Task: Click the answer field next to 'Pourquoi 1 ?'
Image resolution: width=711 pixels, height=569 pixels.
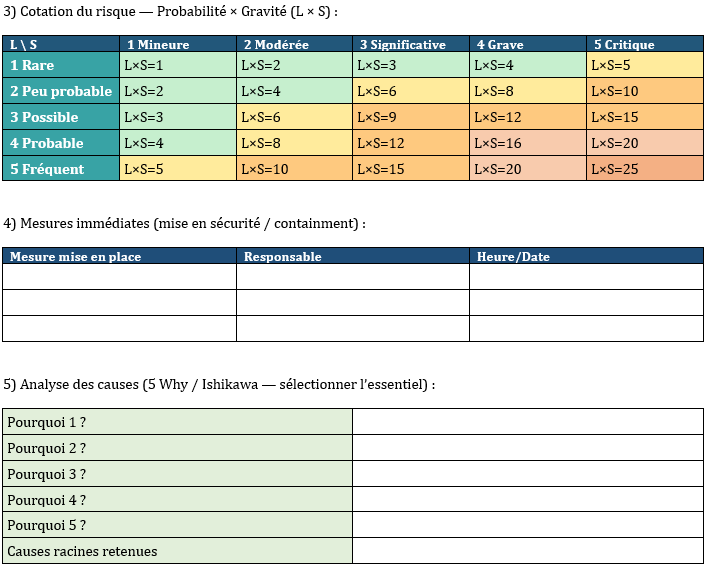Action: [x=527, y=422]
